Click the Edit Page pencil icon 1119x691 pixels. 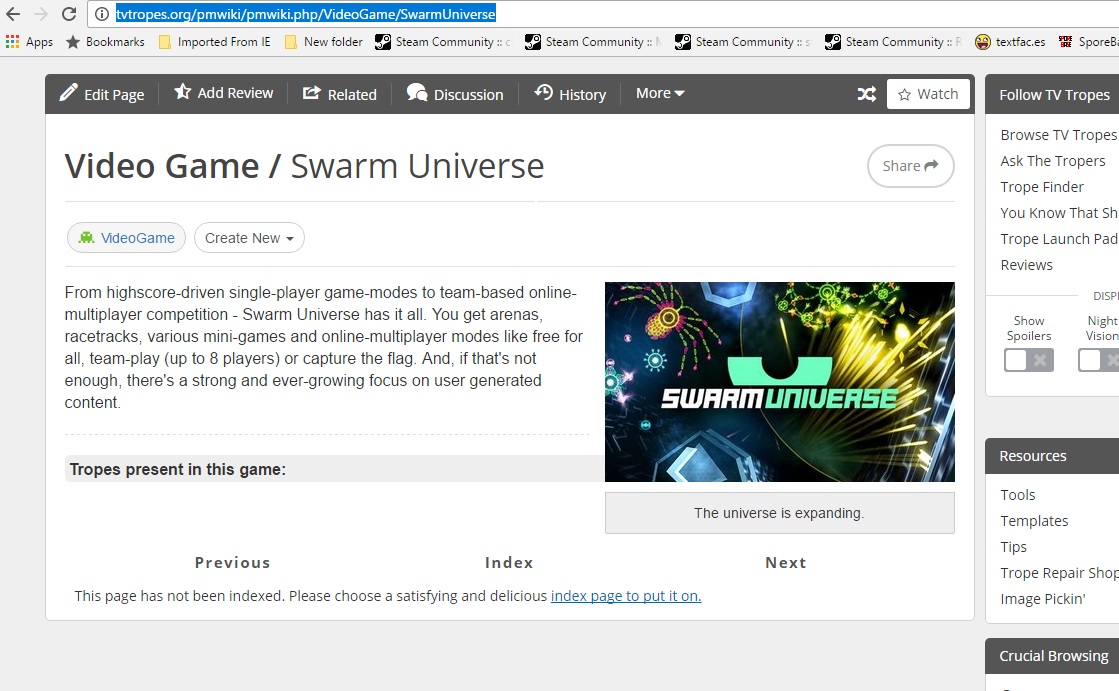[x=69, y=93]
